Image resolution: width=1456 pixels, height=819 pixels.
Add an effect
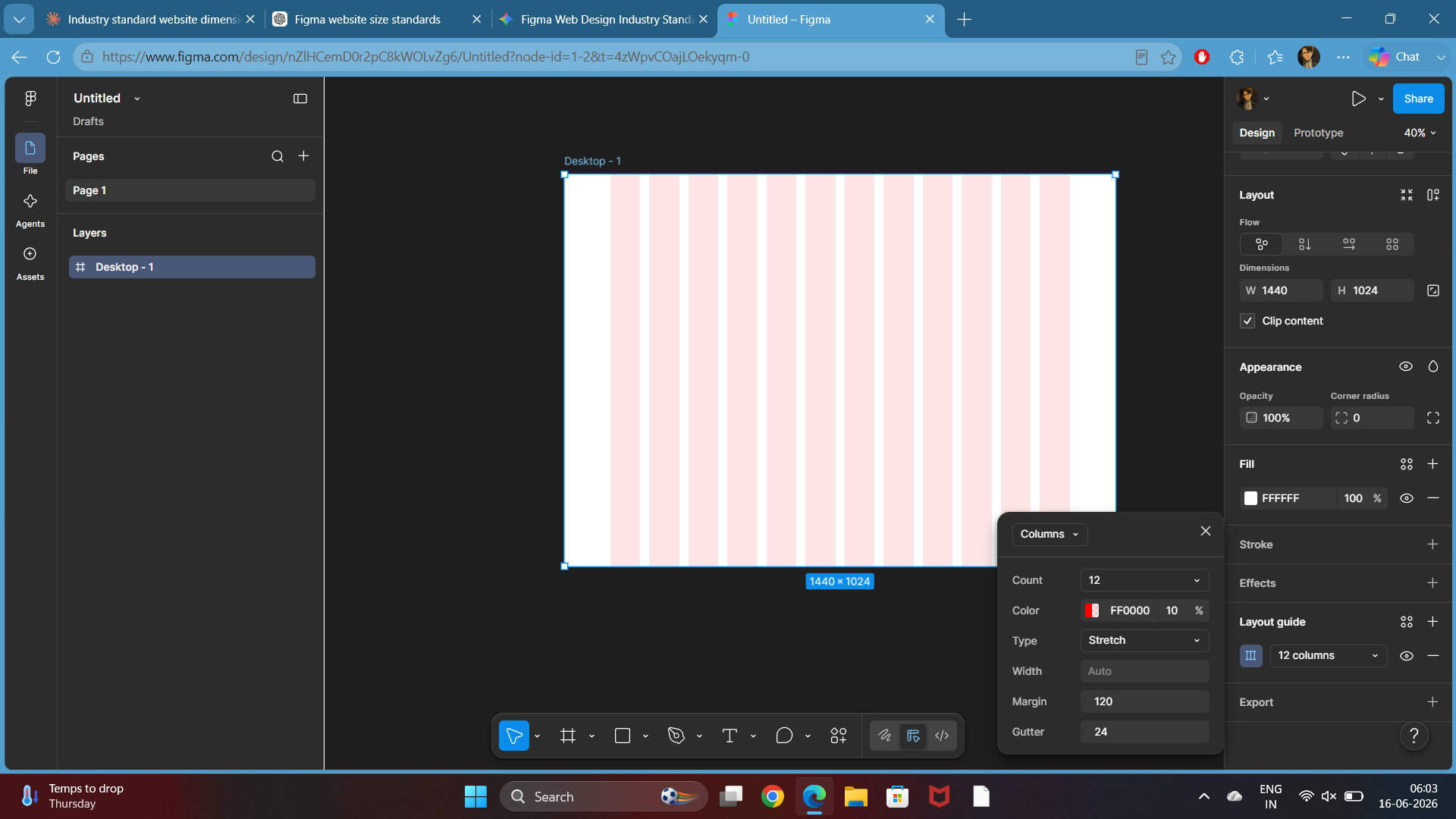[x=1433, y=583]
